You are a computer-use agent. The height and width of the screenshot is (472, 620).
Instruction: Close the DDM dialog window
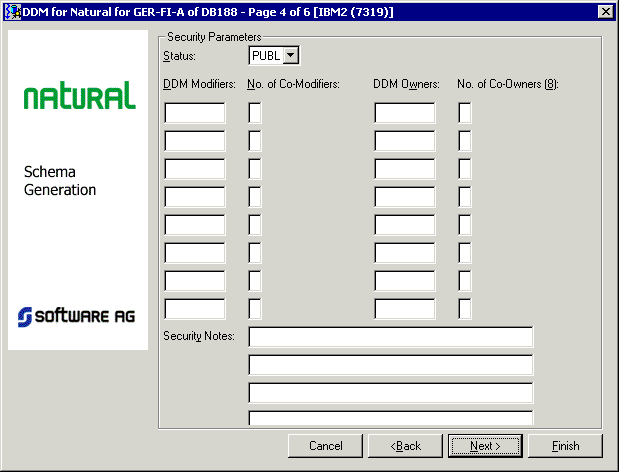pos(605,11)
